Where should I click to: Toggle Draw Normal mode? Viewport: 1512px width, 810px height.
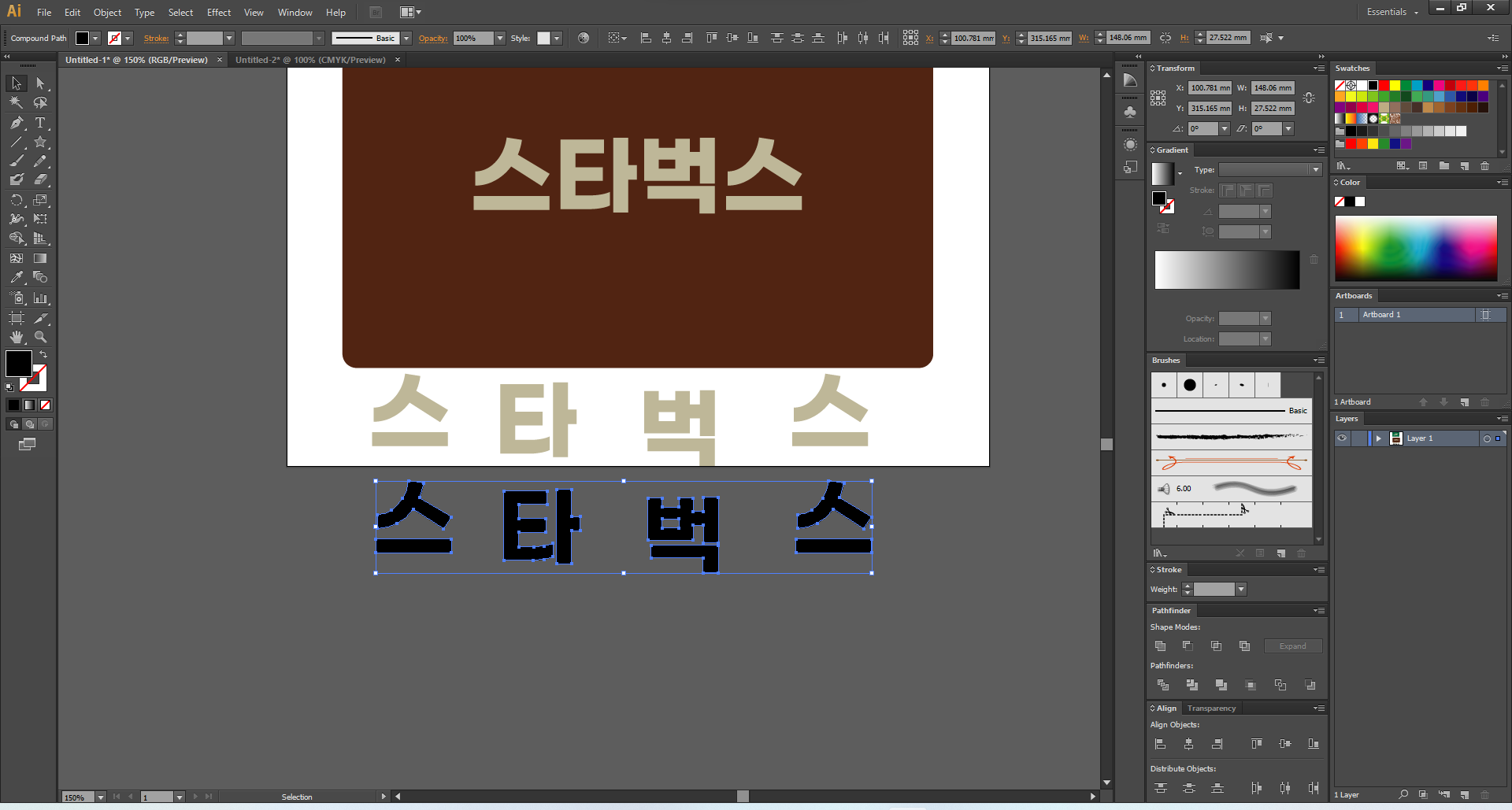click(13, 424)
